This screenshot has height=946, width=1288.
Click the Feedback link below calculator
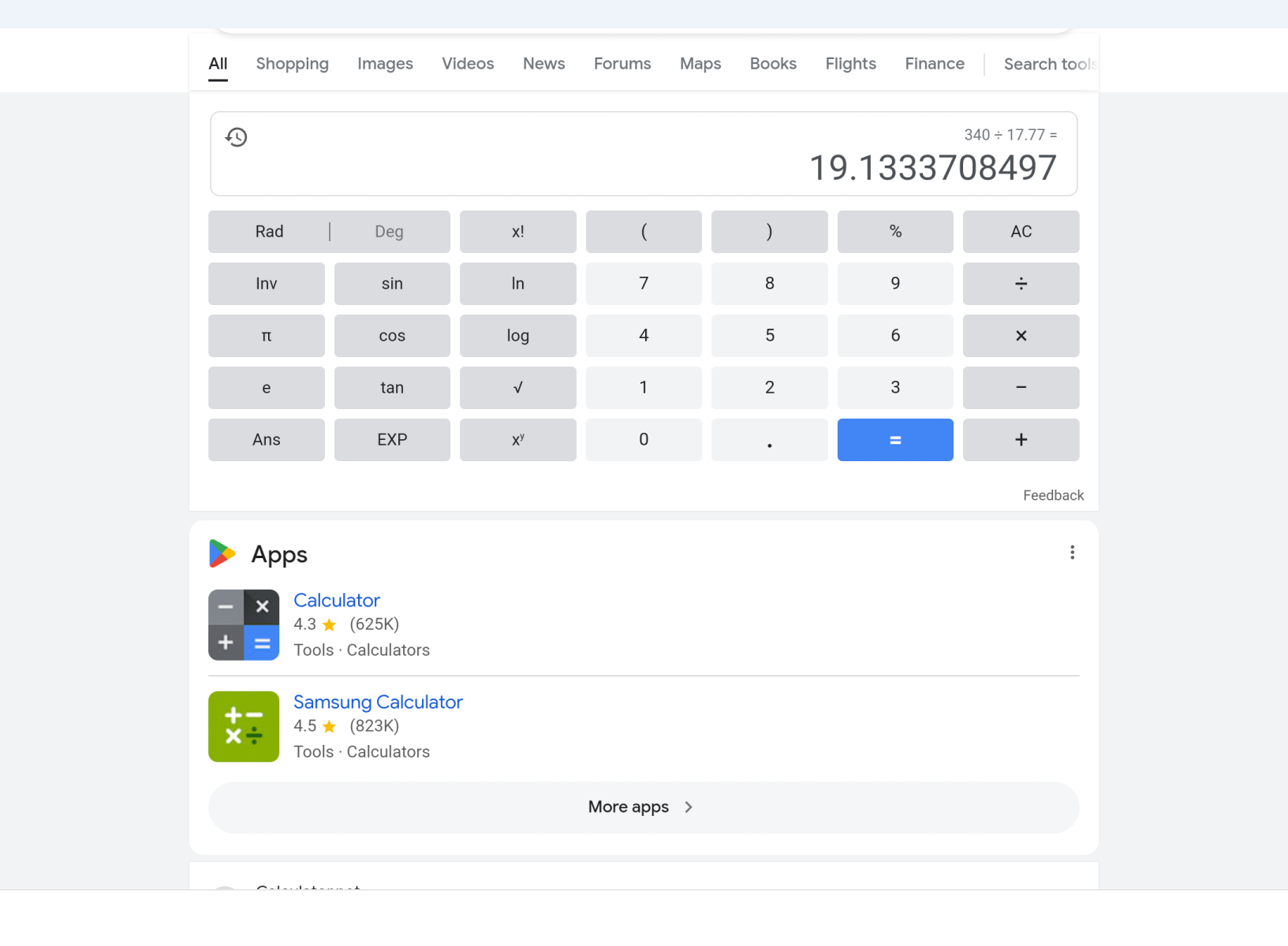[1053, 495]
